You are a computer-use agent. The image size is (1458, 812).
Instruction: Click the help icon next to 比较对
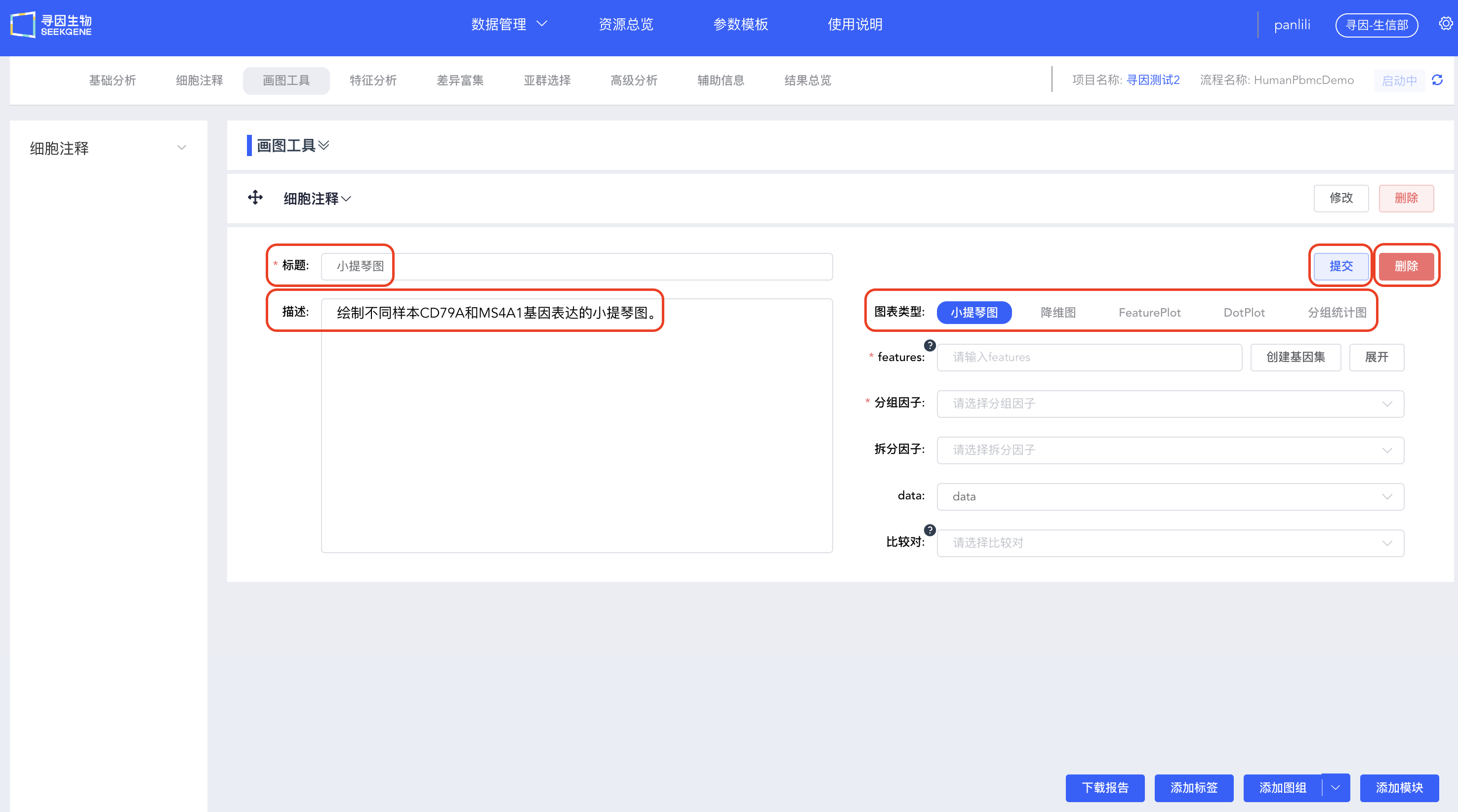tap(930, 530)
